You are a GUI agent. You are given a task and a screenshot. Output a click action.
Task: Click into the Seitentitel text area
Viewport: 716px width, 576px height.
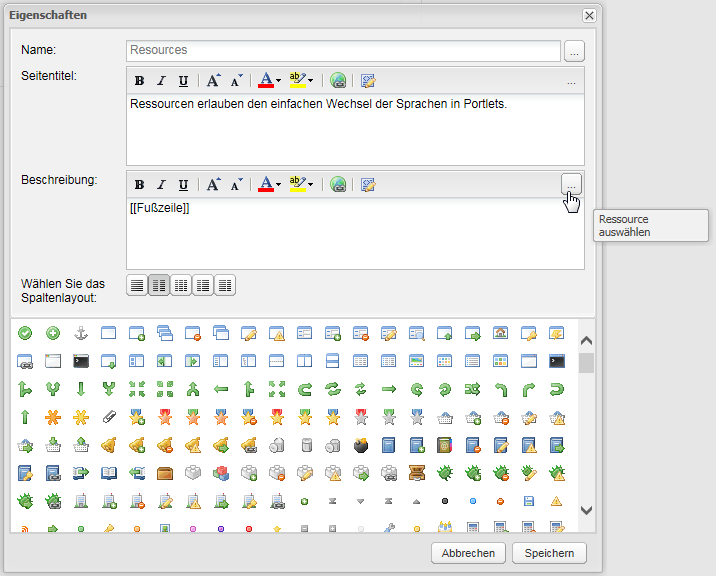tap(355, 129)
